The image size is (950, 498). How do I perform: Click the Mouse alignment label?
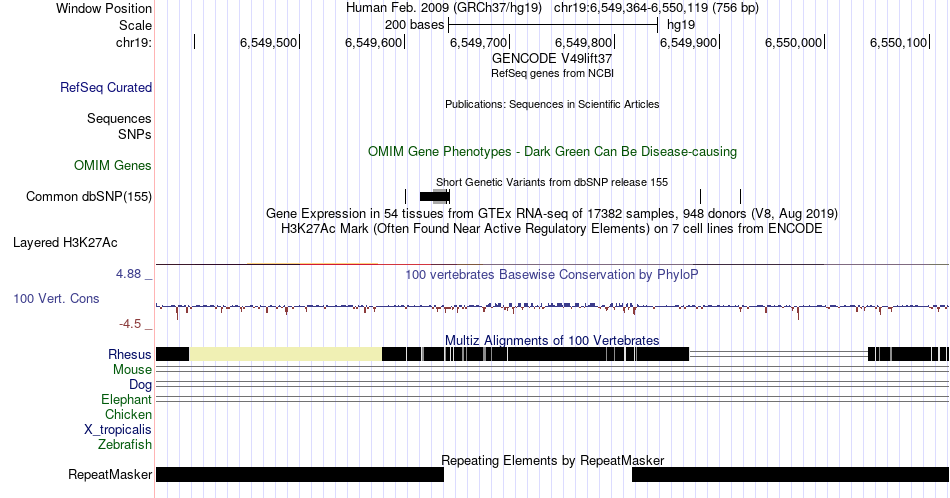132,370
